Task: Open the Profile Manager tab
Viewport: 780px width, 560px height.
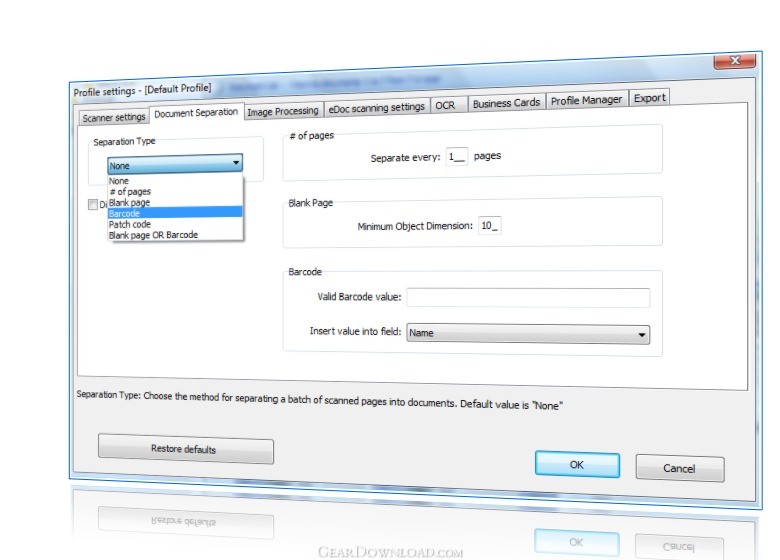Action: [586, 100]
